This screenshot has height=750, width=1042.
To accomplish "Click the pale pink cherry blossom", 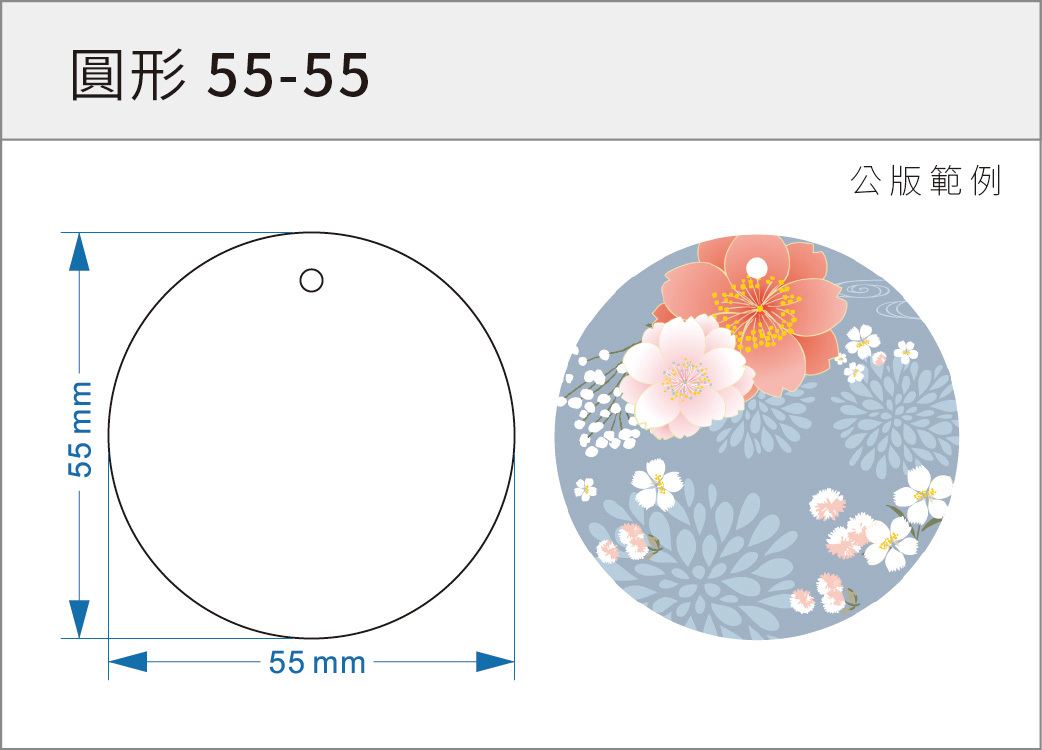I will point(686,375).
